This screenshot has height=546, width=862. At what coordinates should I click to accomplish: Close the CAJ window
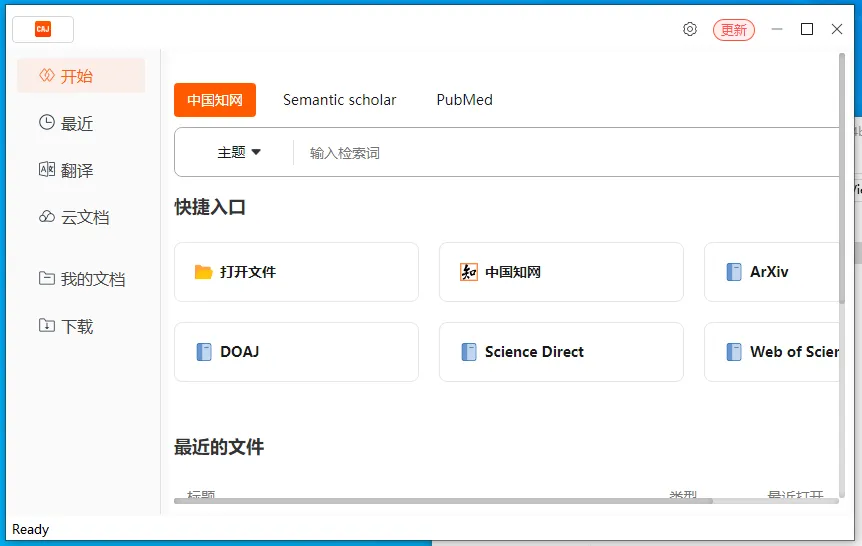tap(837, 29)
